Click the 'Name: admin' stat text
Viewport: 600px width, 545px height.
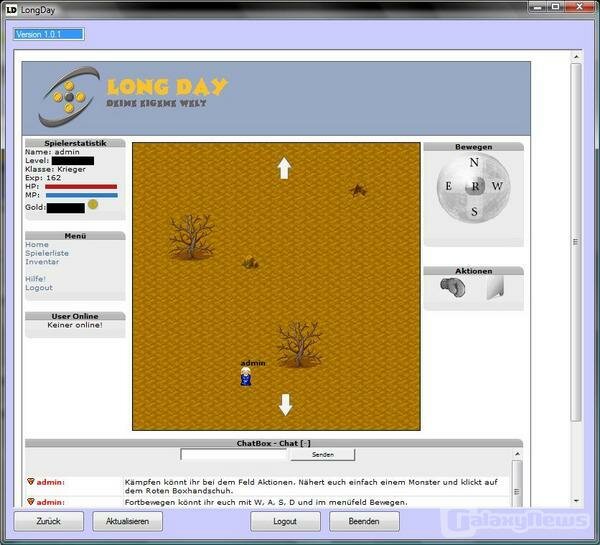click(52, 152)
